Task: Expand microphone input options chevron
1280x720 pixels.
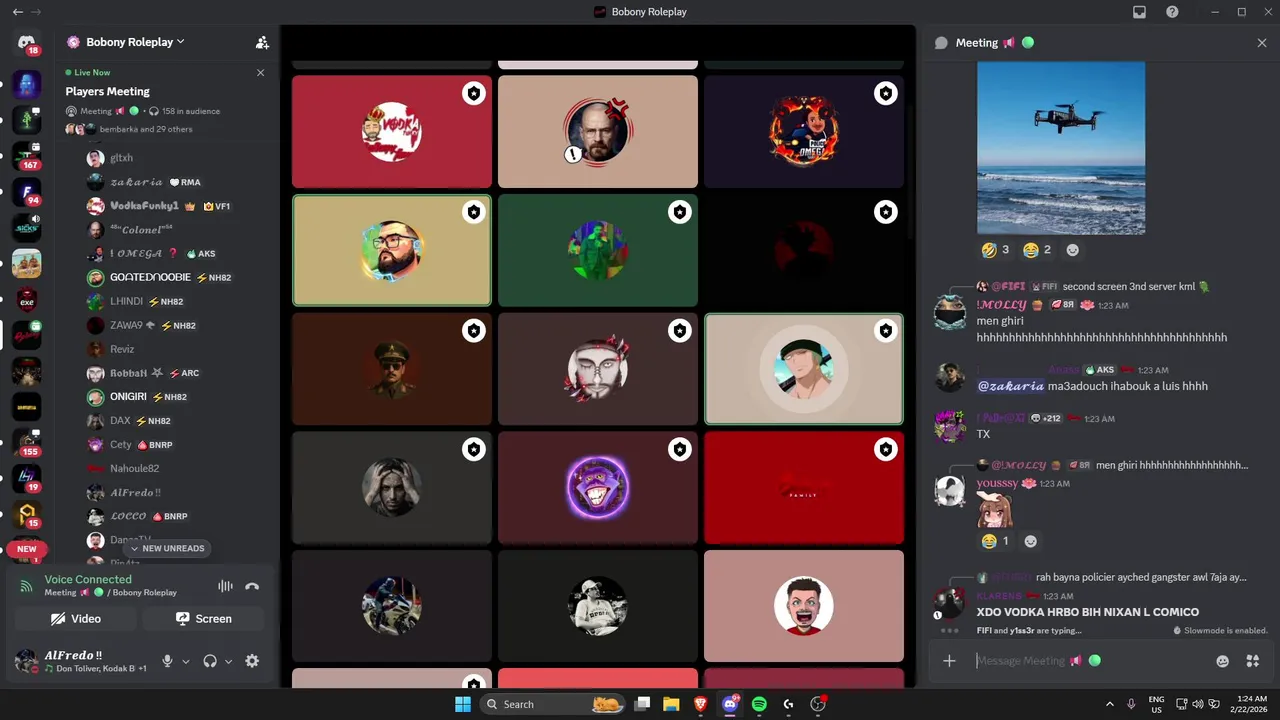Action: point(185,661)
